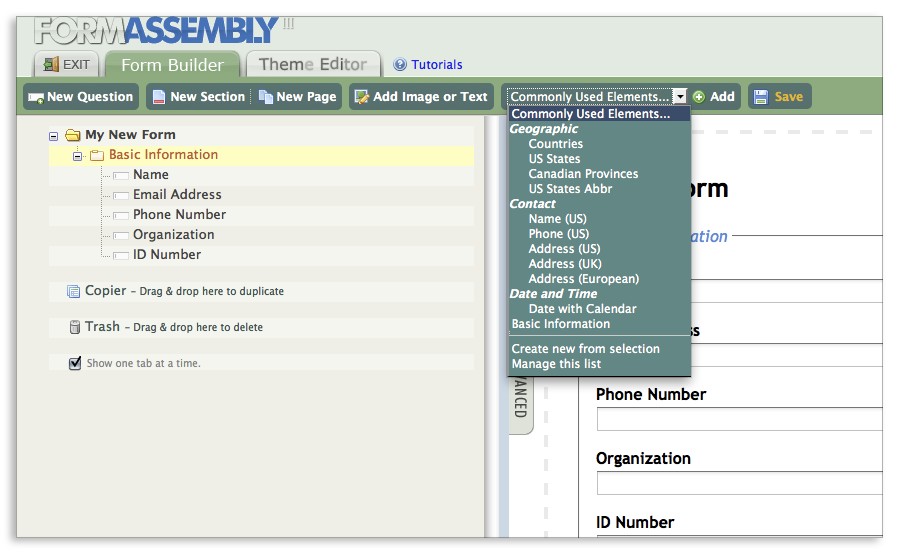Click the Organization label in form preview

click(x=643, y=459)
